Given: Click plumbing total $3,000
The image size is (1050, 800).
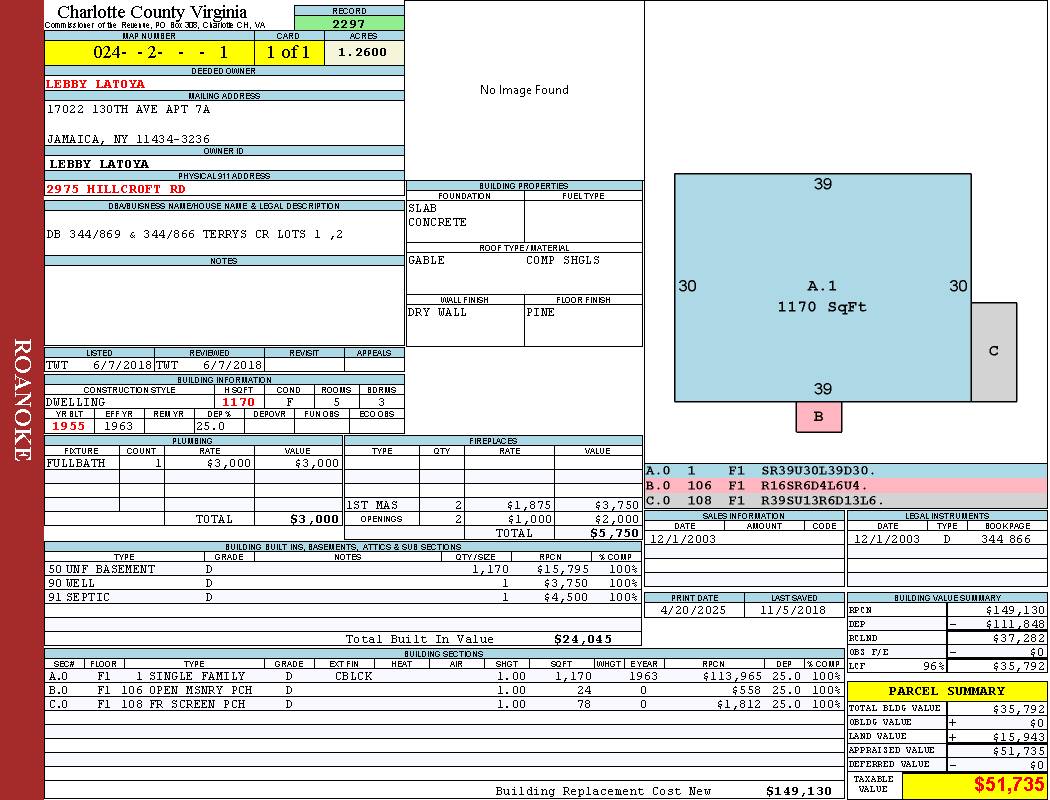Looking at the screenshot, I should [x=315, y=519].
